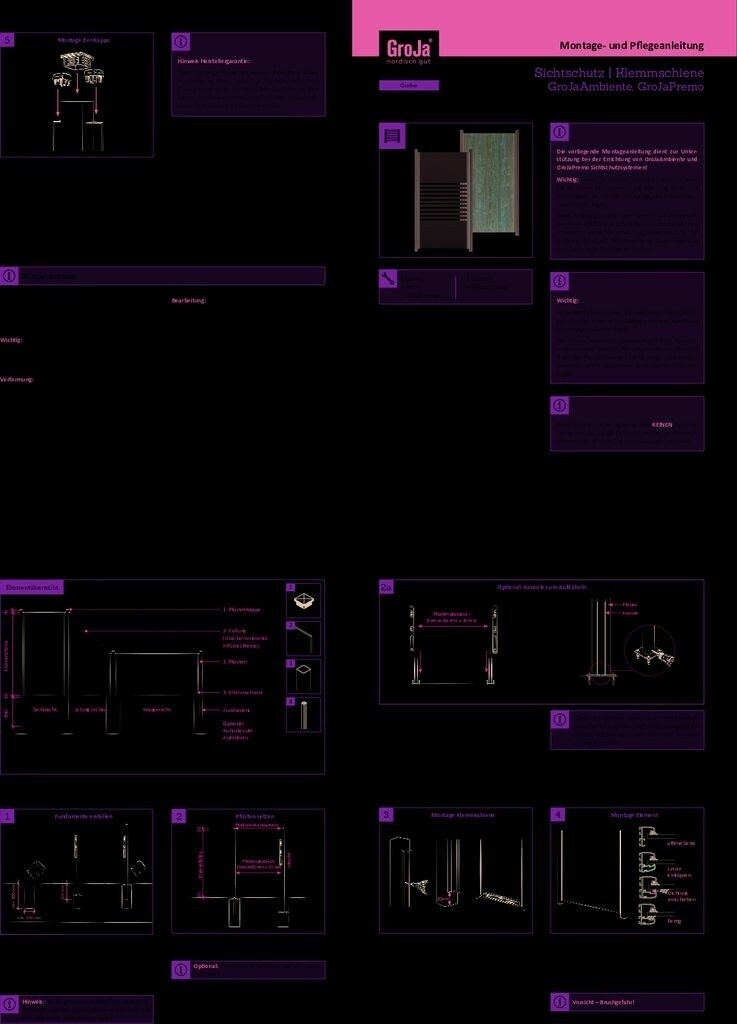Click the Fundamente erstellen diagram title
737x1024 pixels.
(x=83, y=816)
